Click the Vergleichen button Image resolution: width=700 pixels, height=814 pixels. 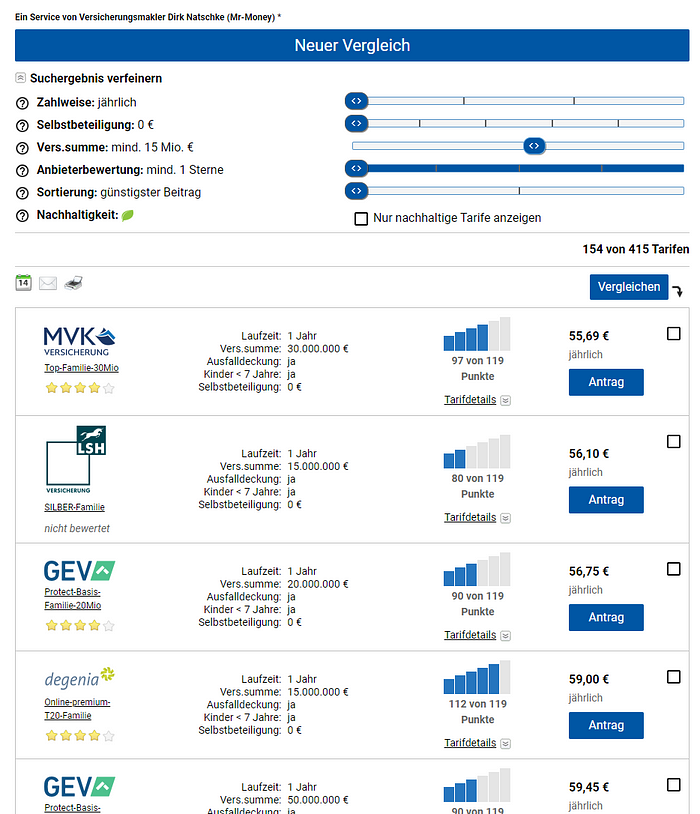pyautogui.click(x=629, y=287)
